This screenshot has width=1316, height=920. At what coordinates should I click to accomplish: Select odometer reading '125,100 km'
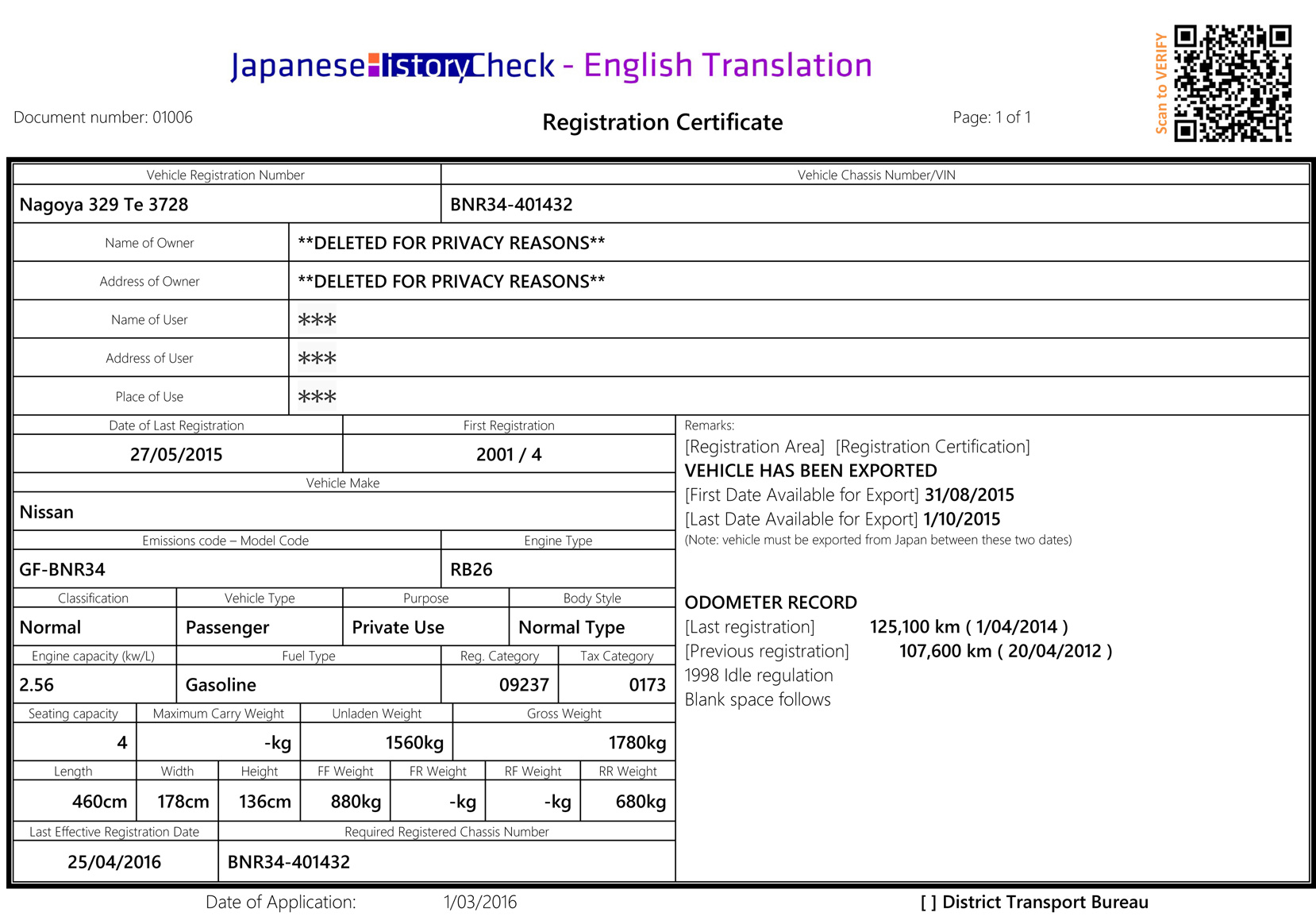pyautogui.click(x=915, y=627)
